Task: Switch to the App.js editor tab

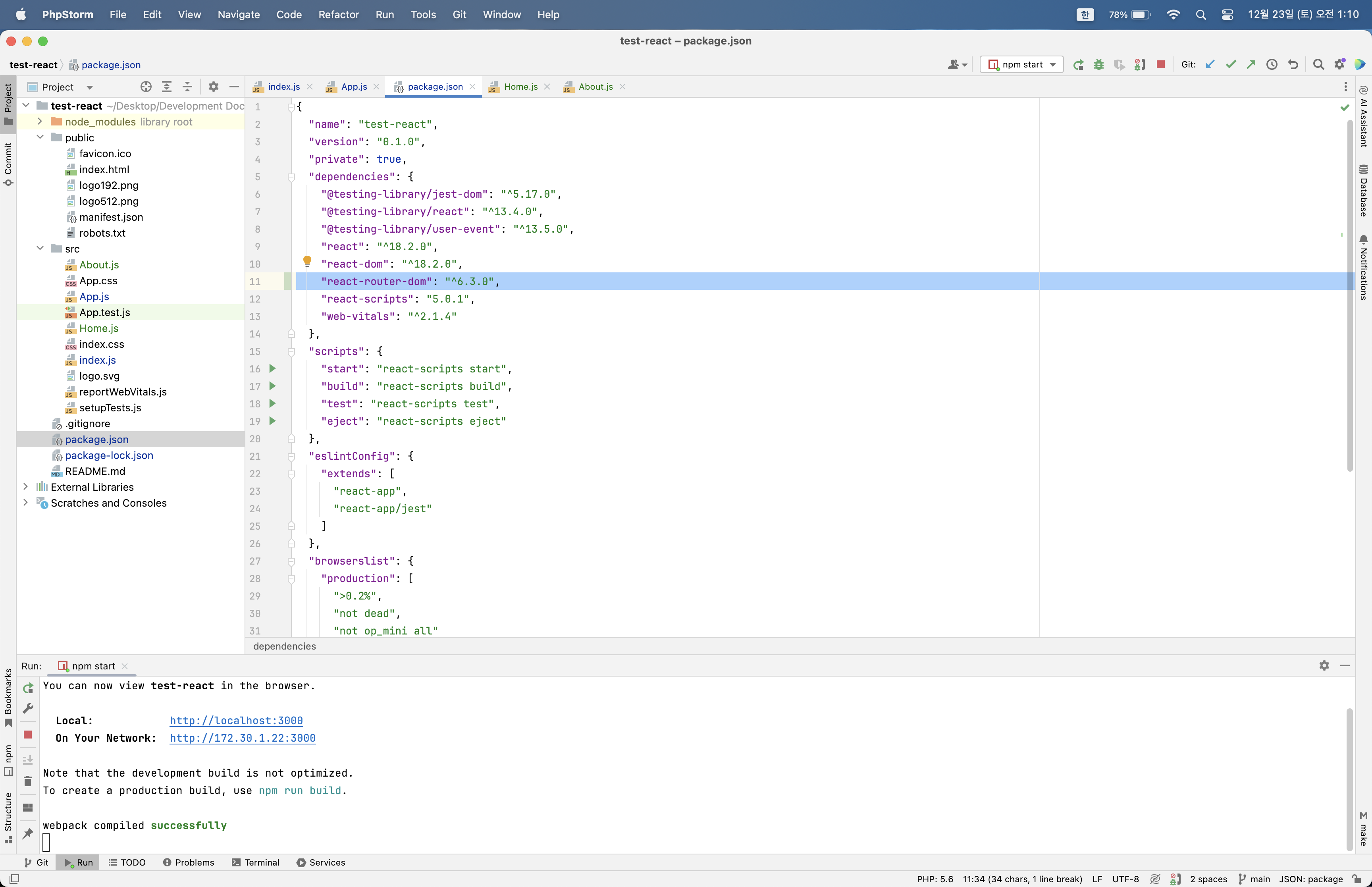Action: click(353, 87)
